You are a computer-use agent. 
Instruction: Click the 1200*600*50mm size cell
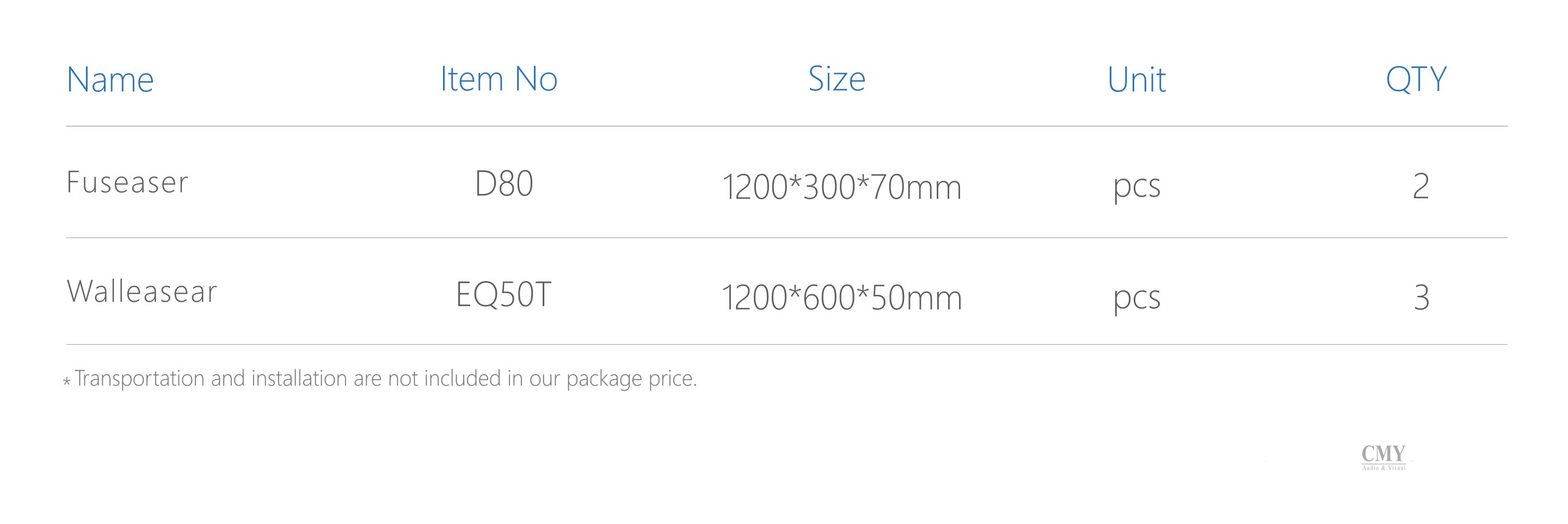[841, 298]
